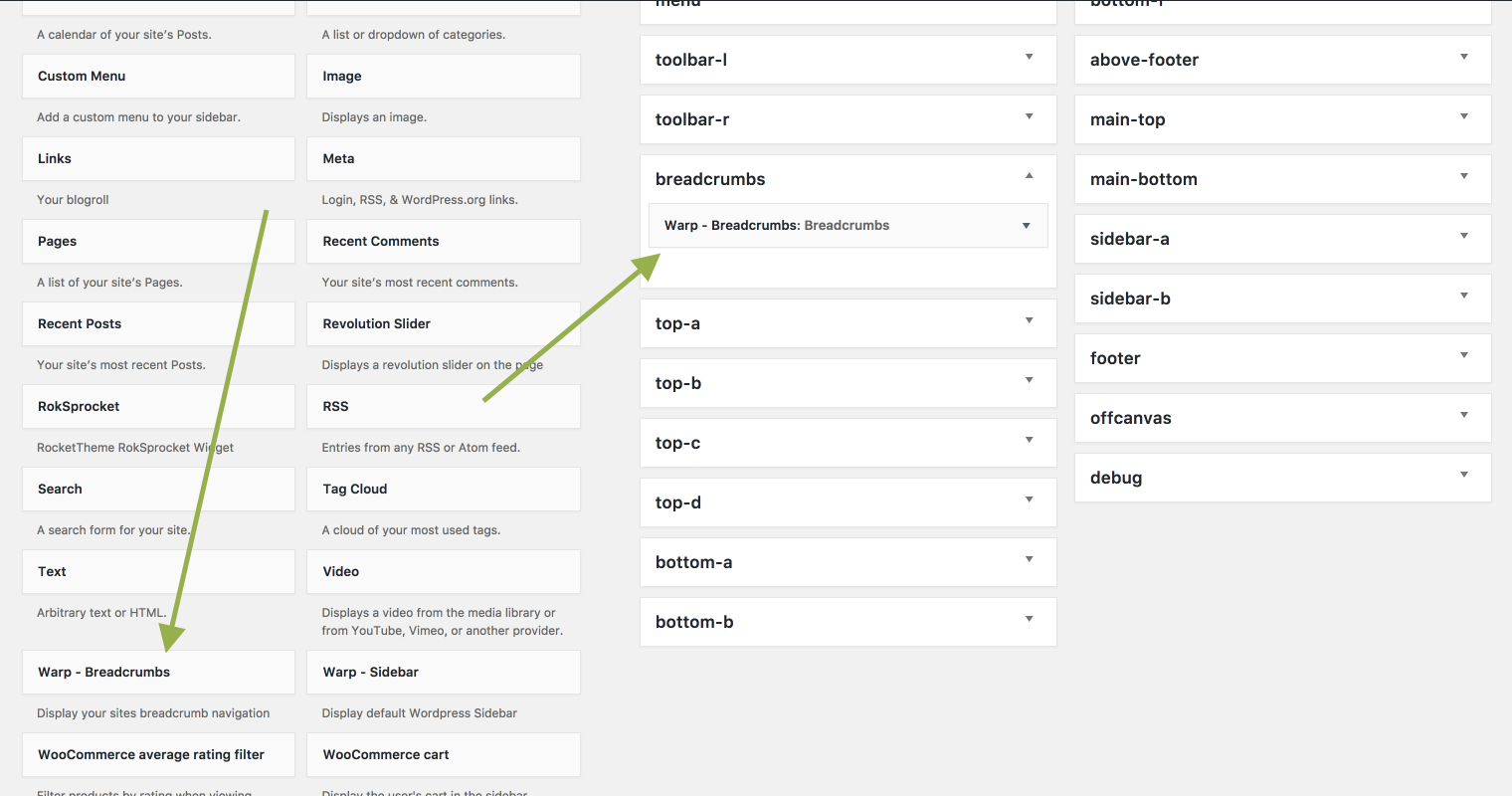
Task: Expand the main-bottom widget area arrow
Action: (1464, 176)
